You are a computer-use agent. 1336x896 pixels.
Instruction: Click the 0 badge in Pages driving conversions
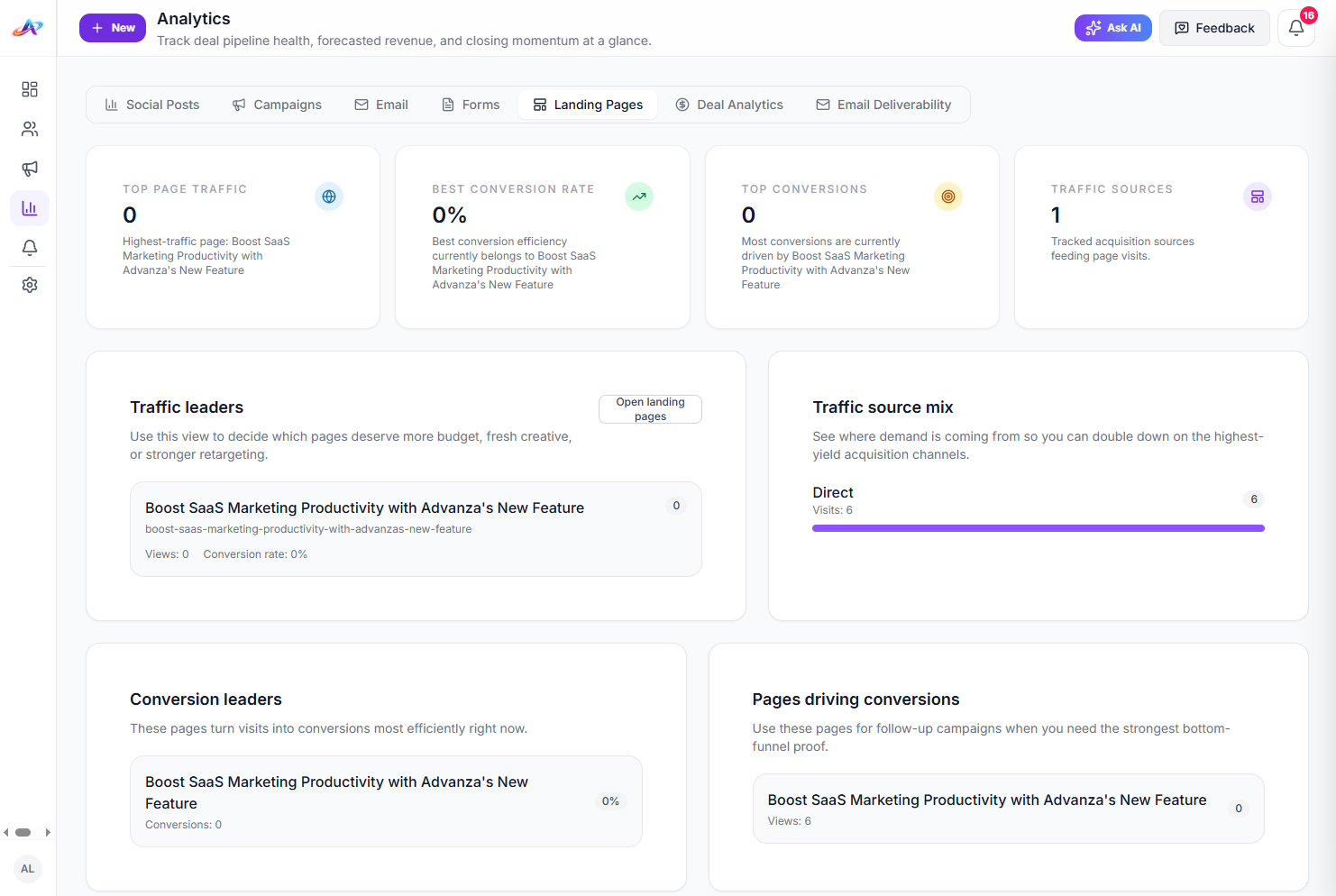pyautogui.click(x=1239, y=809)
